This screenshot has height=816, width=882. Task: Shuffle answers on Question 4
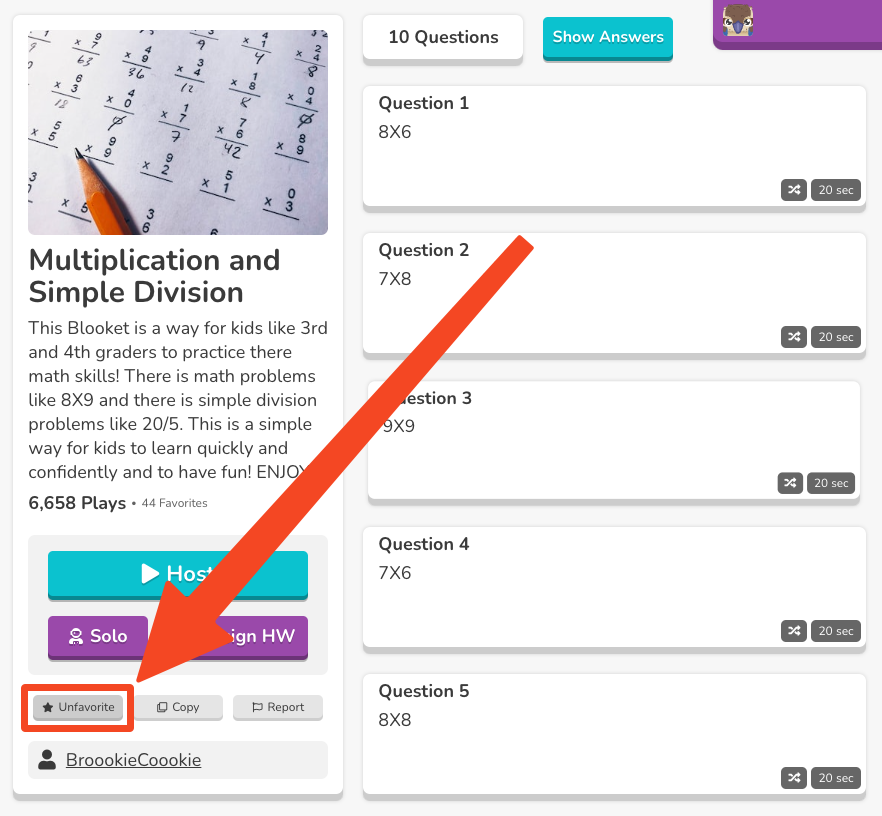click(794, 630)
